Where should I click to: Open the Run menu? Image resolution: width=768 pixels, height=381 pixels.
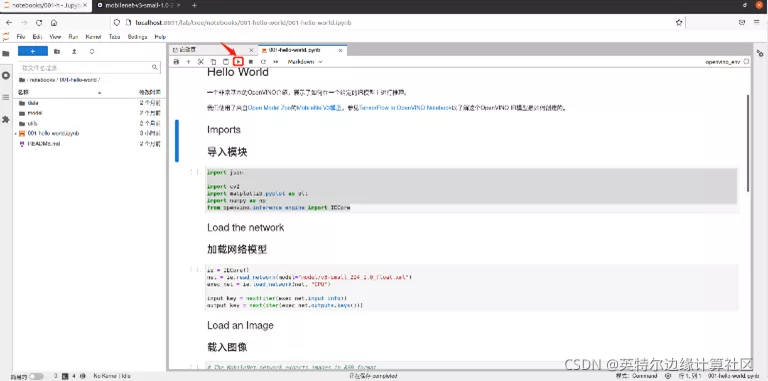click(x=73, y=37)
